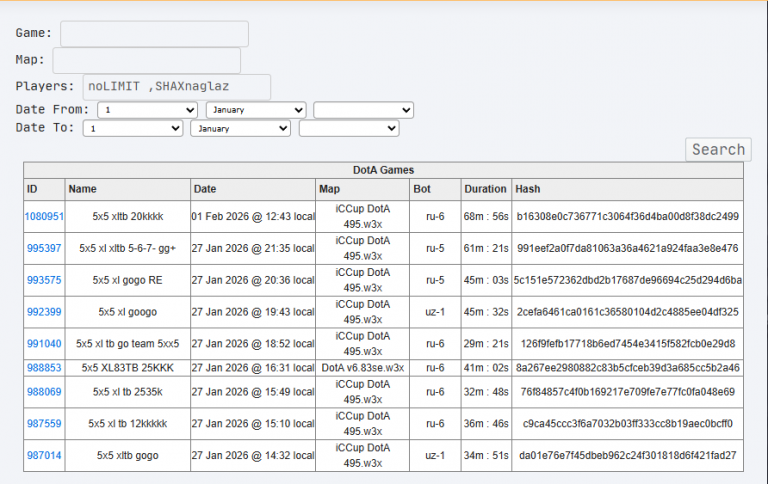Click the Search button
The image size is (768, 484).
pyautogui.click(x=718, y=149)
